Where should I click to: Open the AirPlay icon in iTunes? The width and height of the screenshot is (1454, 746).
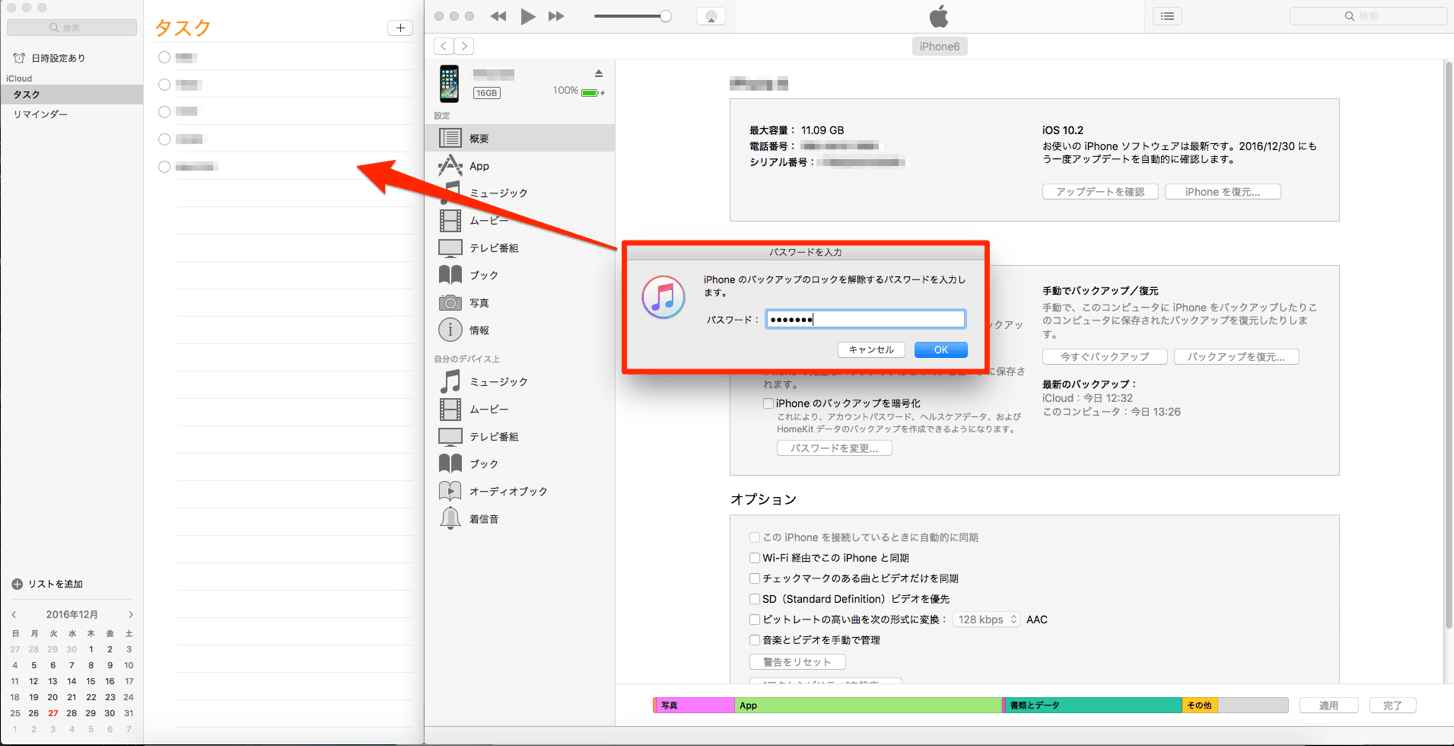pyautogui.click(x=711, y=16)
